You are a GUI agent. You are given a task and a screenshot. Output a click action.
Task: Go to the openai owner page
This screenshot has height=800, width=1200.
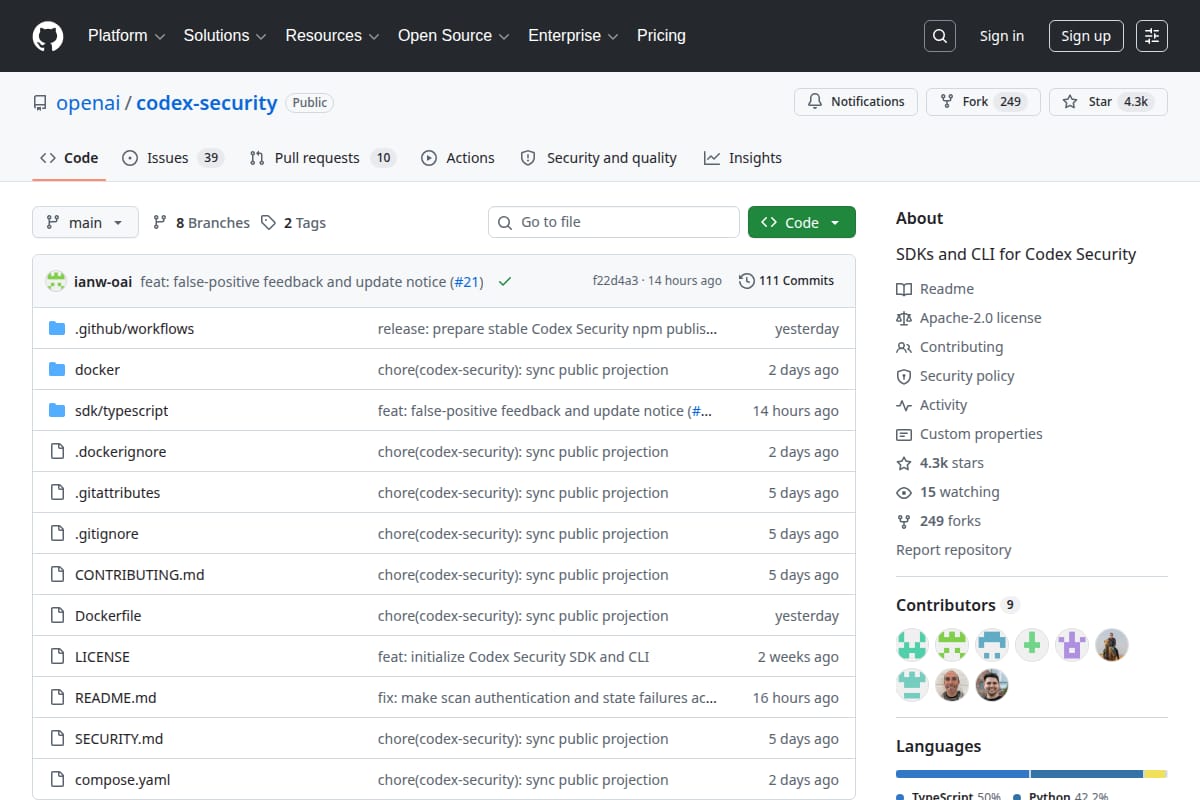(88, 103)
